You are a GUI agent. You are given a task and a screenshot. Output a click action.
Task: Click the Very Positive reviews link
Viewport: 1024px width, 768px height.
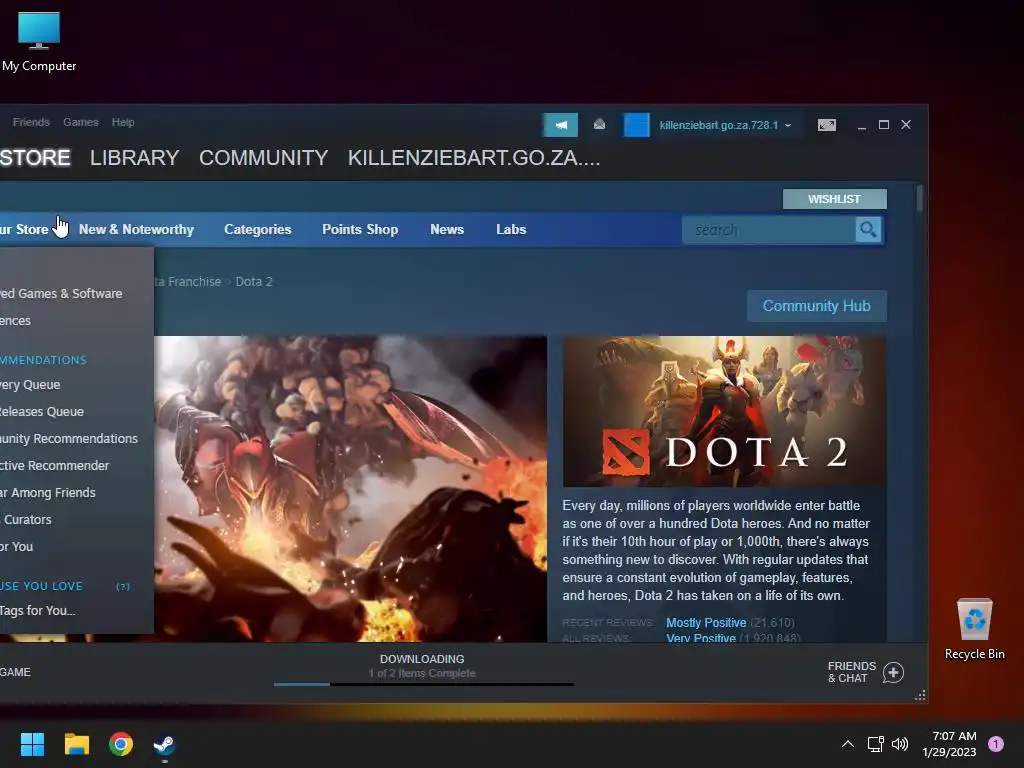click(701, 637)
